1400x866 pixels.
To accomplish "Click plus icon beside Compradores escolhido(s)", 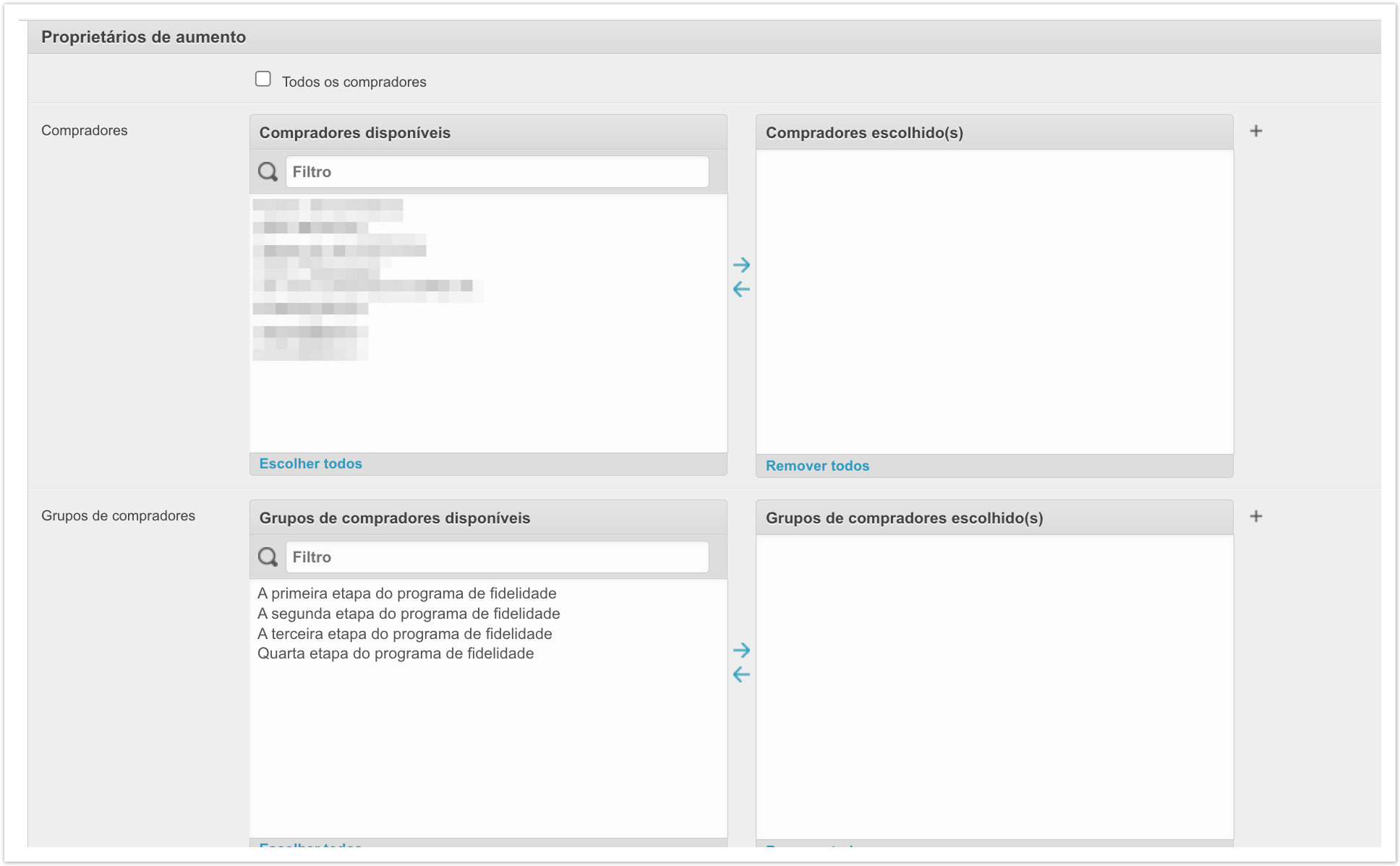I will tap(1256, 131).
